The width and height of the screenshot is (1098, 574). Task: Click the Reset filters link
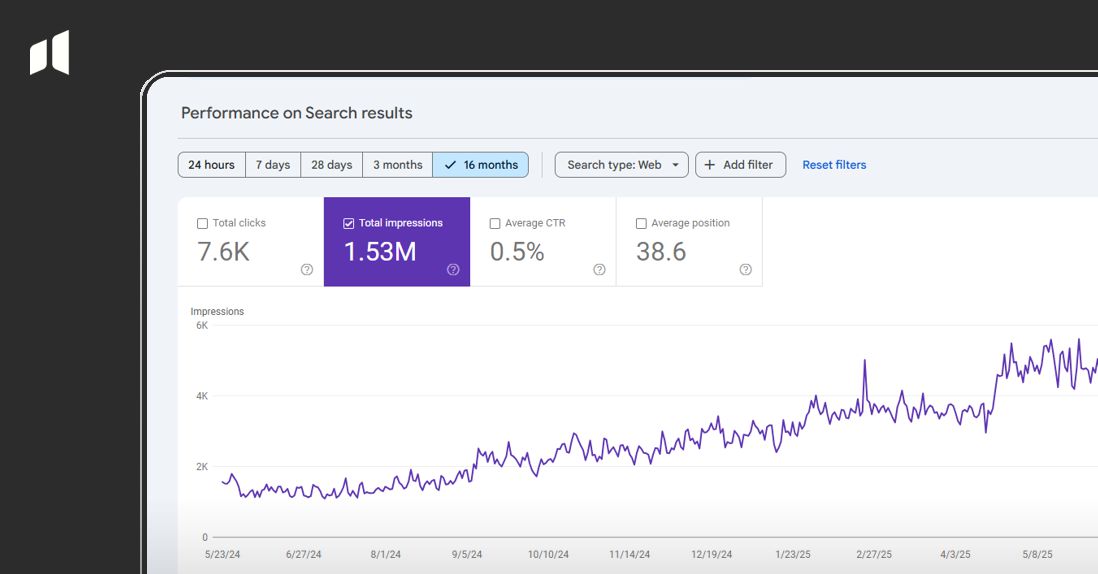[x=834, y=165]
